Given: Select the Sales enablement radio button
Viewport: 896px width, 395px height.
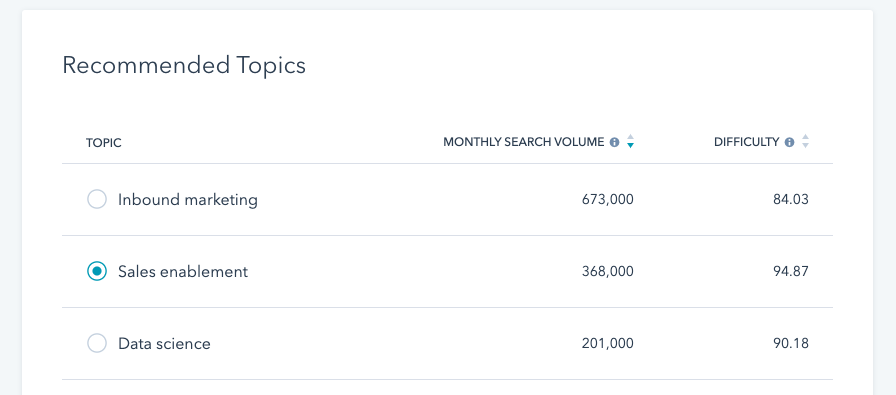Looking at the screenshot, I should pos(97,272).
